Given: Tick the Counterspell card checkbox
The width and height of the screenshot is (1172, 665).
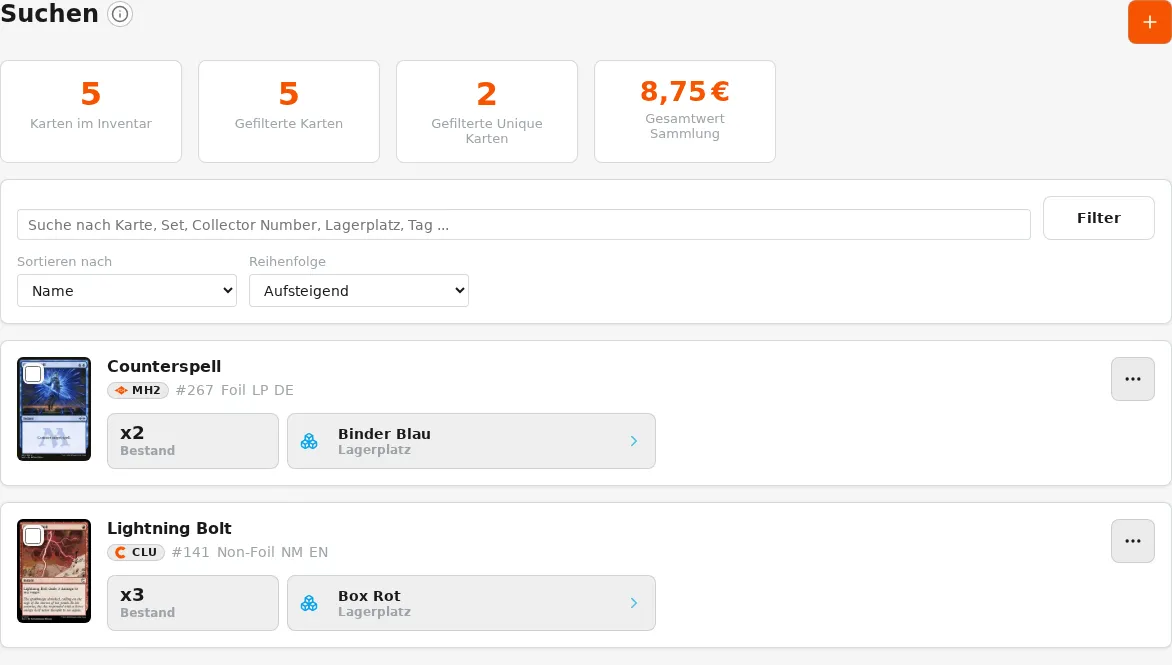Looking at the screenshot, I should point(33,374).
